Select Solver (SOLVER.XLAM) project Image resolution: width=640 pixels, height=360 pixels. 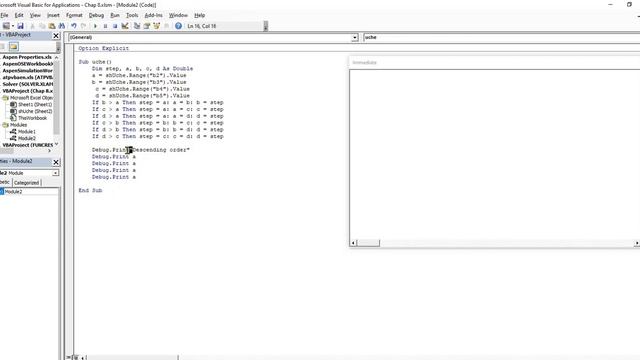tap(27, 84)
